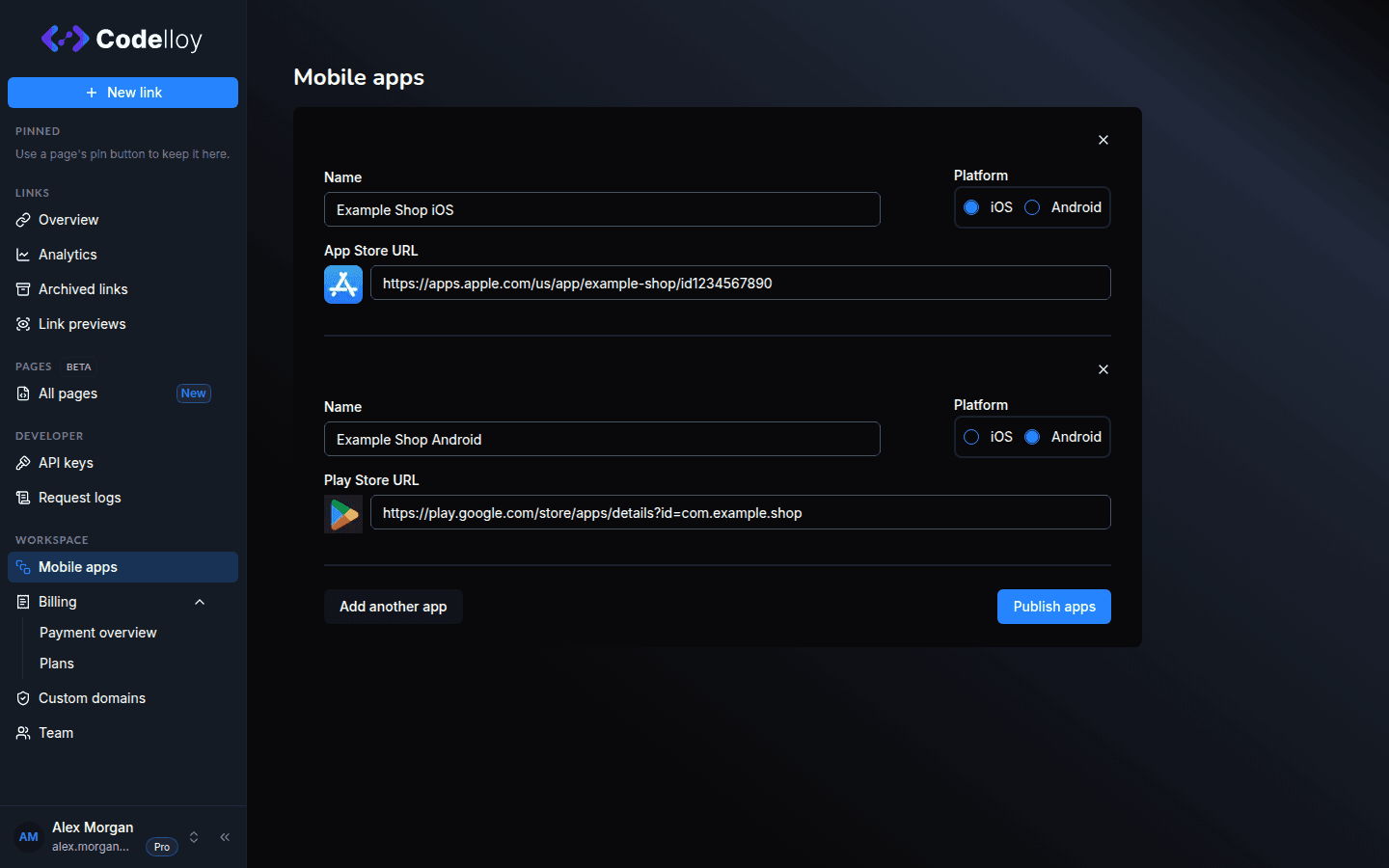Image resolution: width=1389 pixels, height=868 pixels.
Task: Select iOS for Example Shop iOS app
Action: [971, 207]
